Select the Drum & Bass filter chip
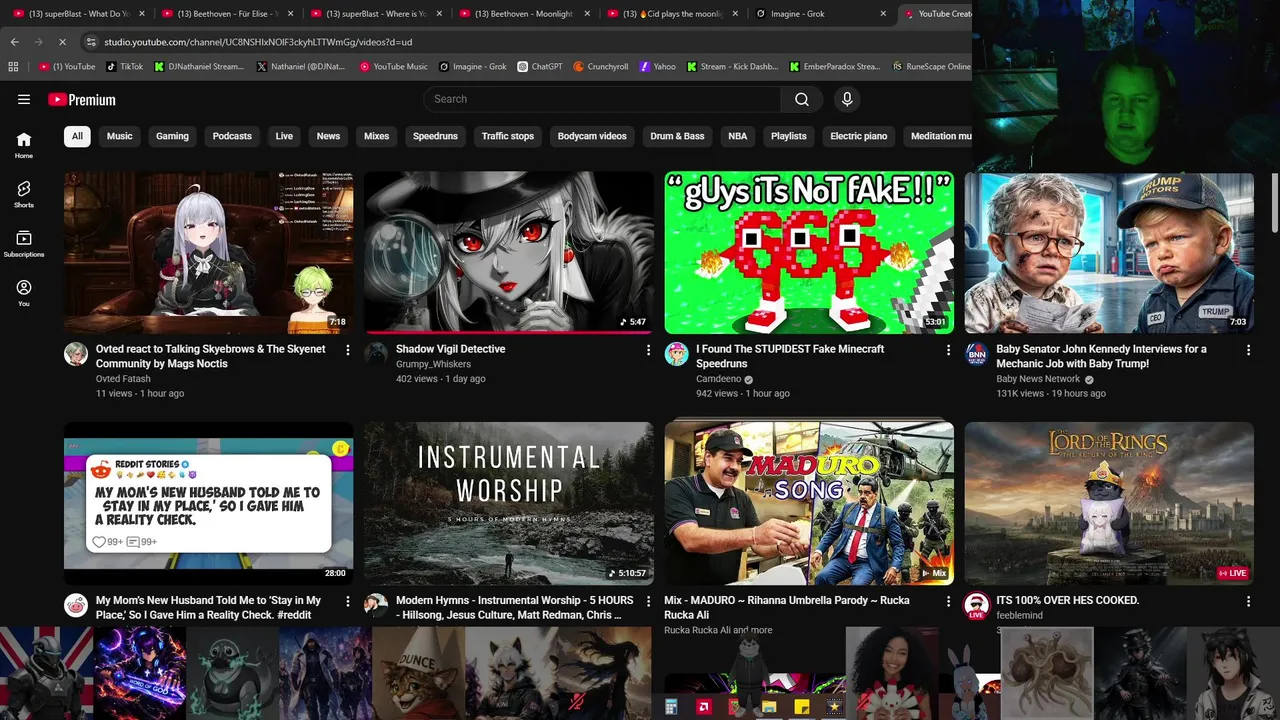This screenshot has width=1280, height=720. (677, 136)
